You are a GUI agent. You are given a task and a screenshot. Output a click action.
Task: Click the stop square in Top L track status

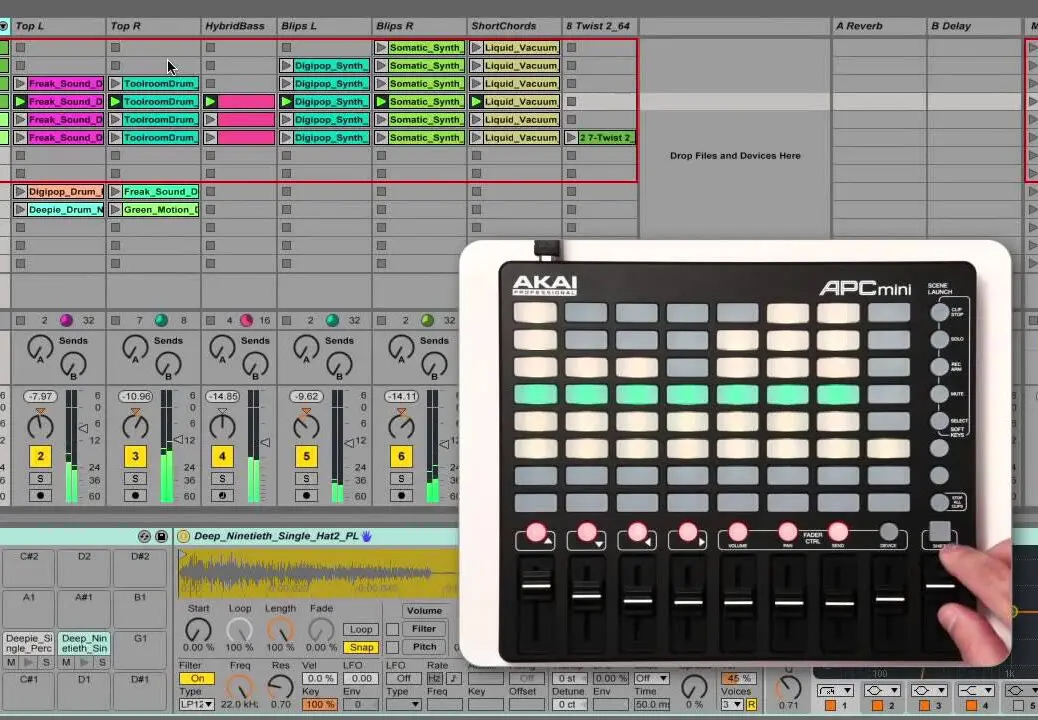click(21, 320)
